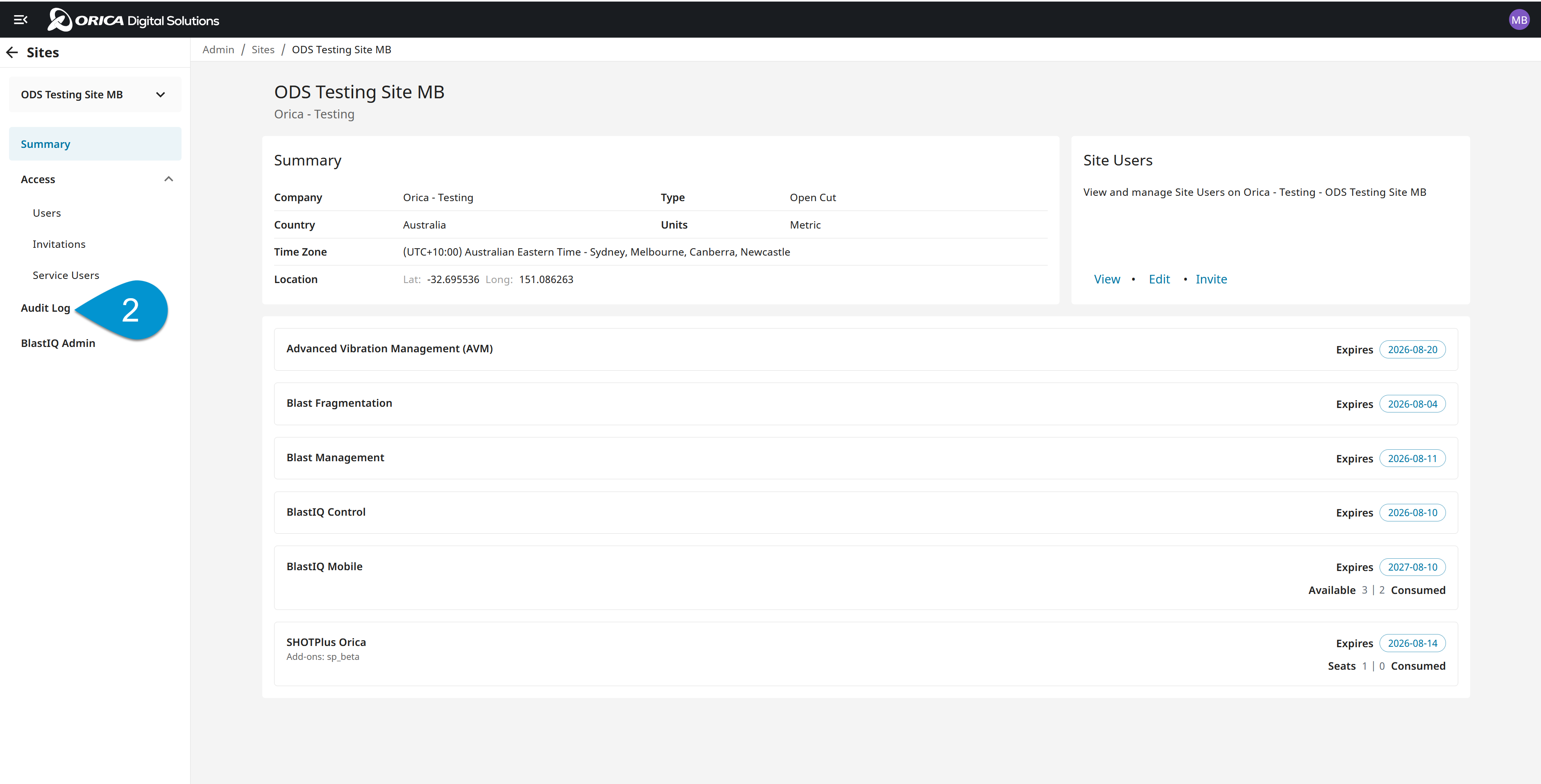Screen dimensions: 1541x784
Task: Click the BlastIQ Control row title
Action: [x=326, y=512]
